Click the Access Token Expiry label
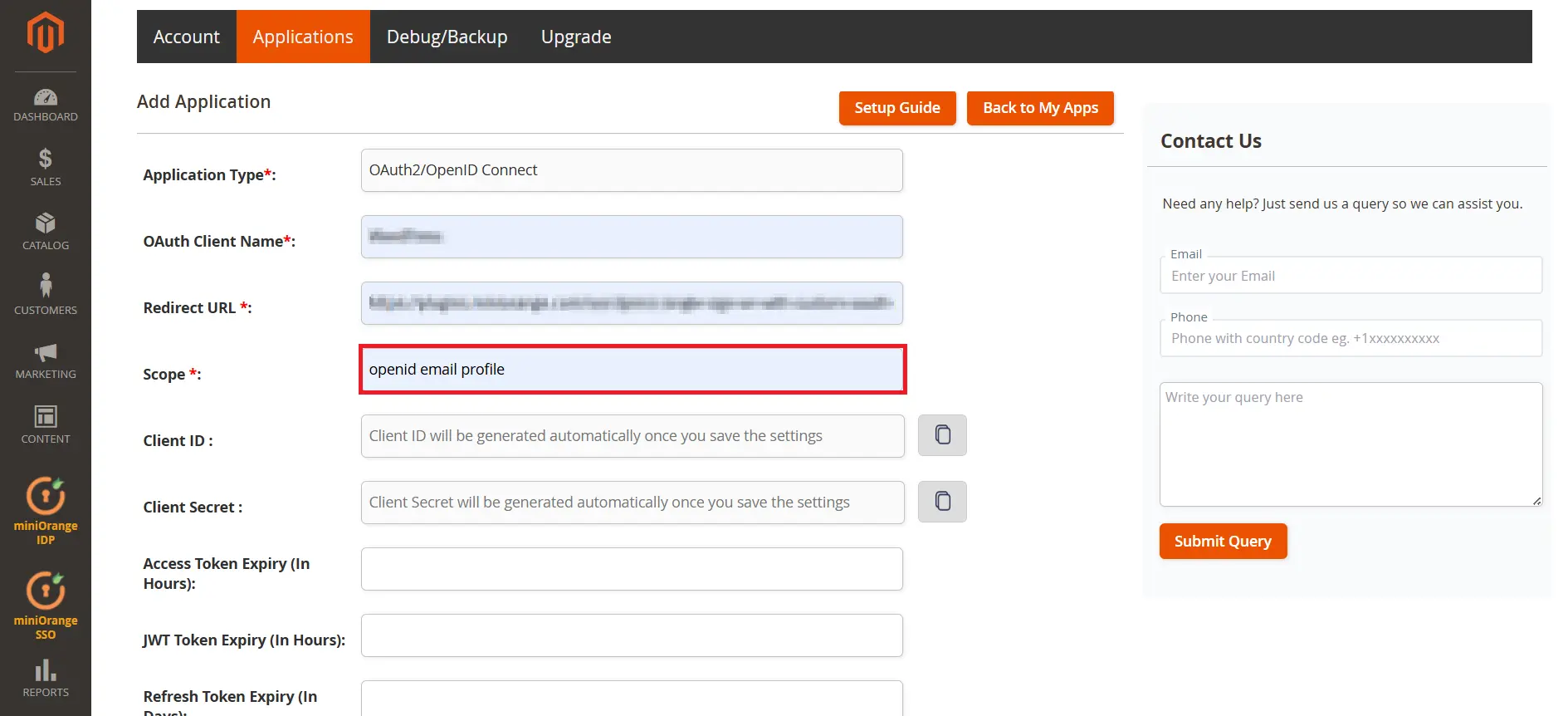The width and height of the screenshot is (1568, 716). [x=227, y=573]
